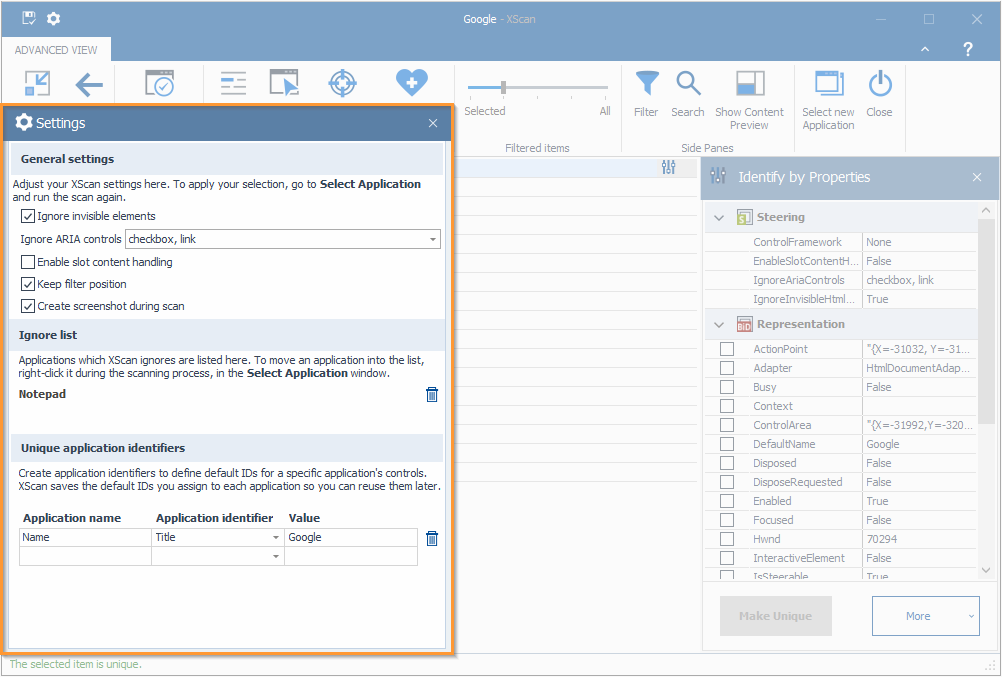Uncheck Create screenshot during scan

coord(28,306)
